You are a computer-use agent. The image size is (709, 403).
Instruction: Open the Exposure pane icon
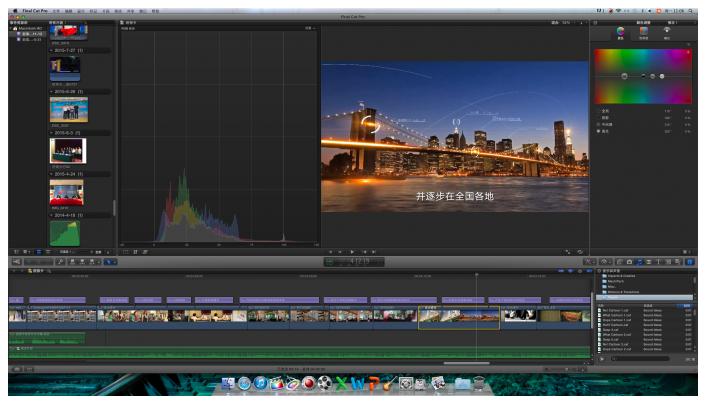[667, 32]
